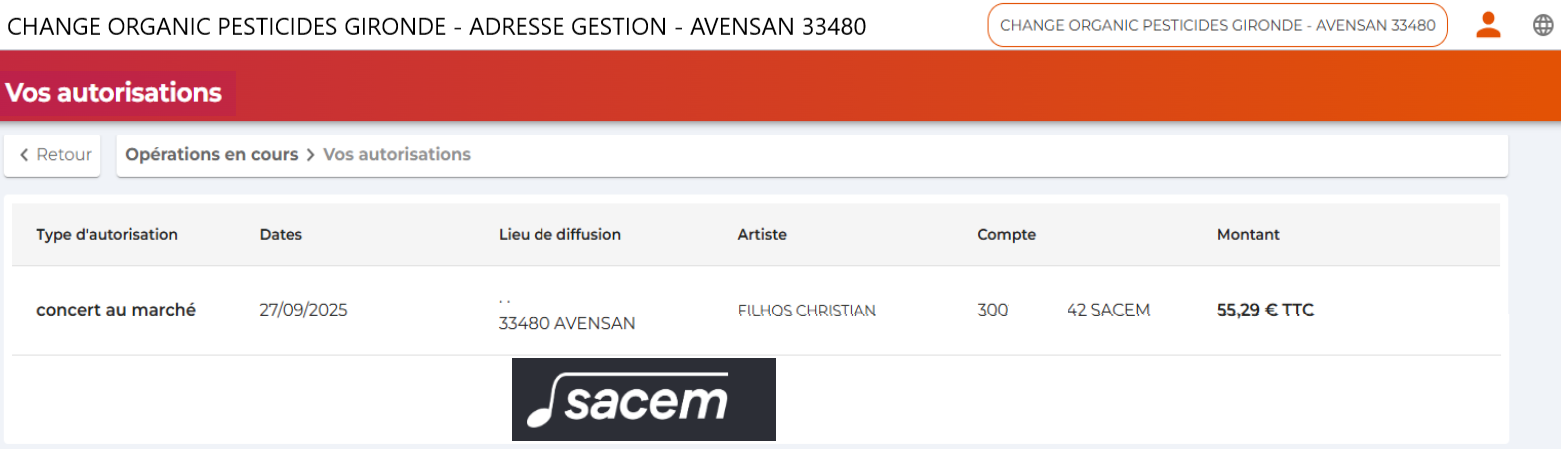Select the Artiste column header
This screenshot has width=1561, height=449.
pos(762,235)
